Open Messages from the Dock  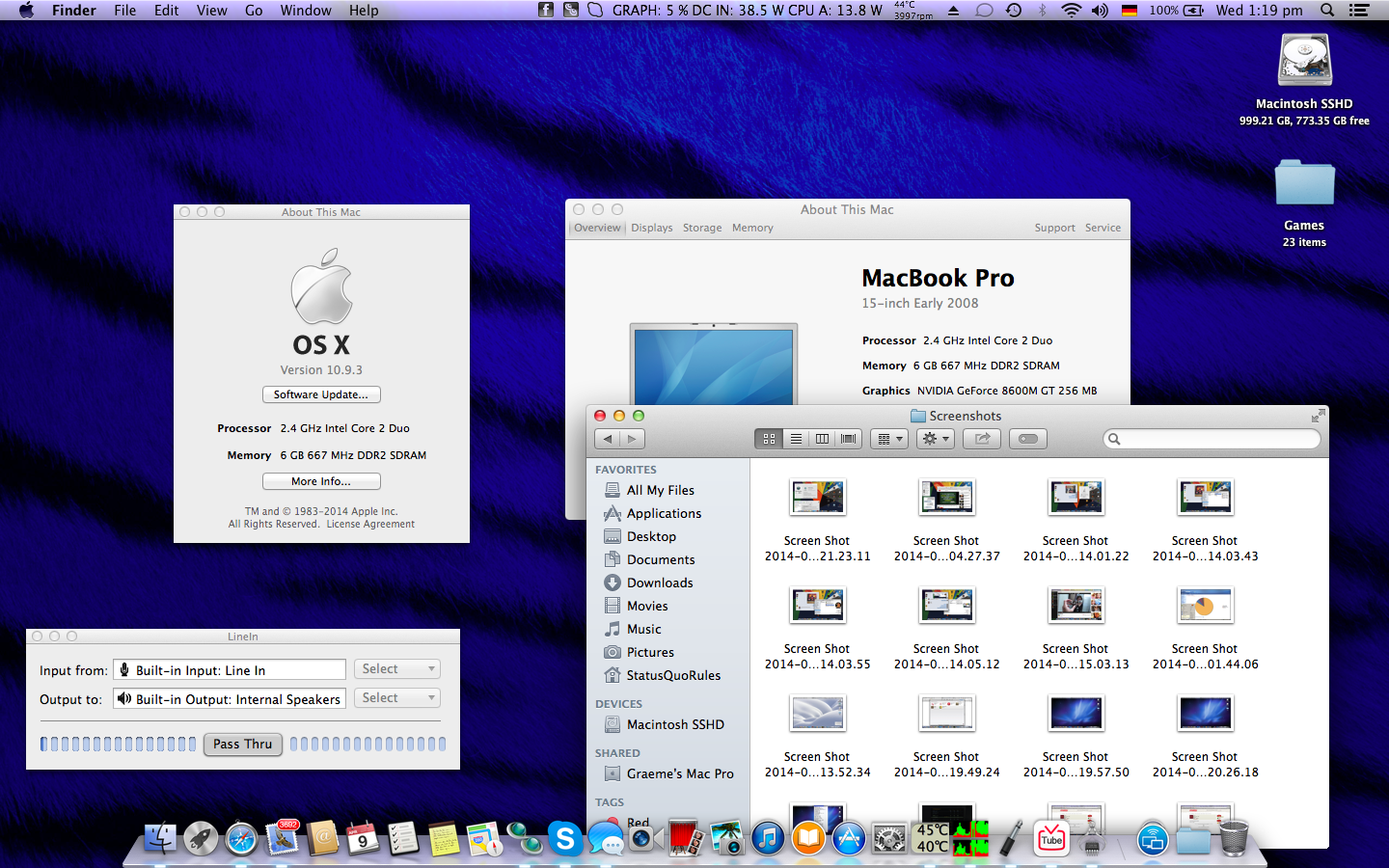pos(606,838)
